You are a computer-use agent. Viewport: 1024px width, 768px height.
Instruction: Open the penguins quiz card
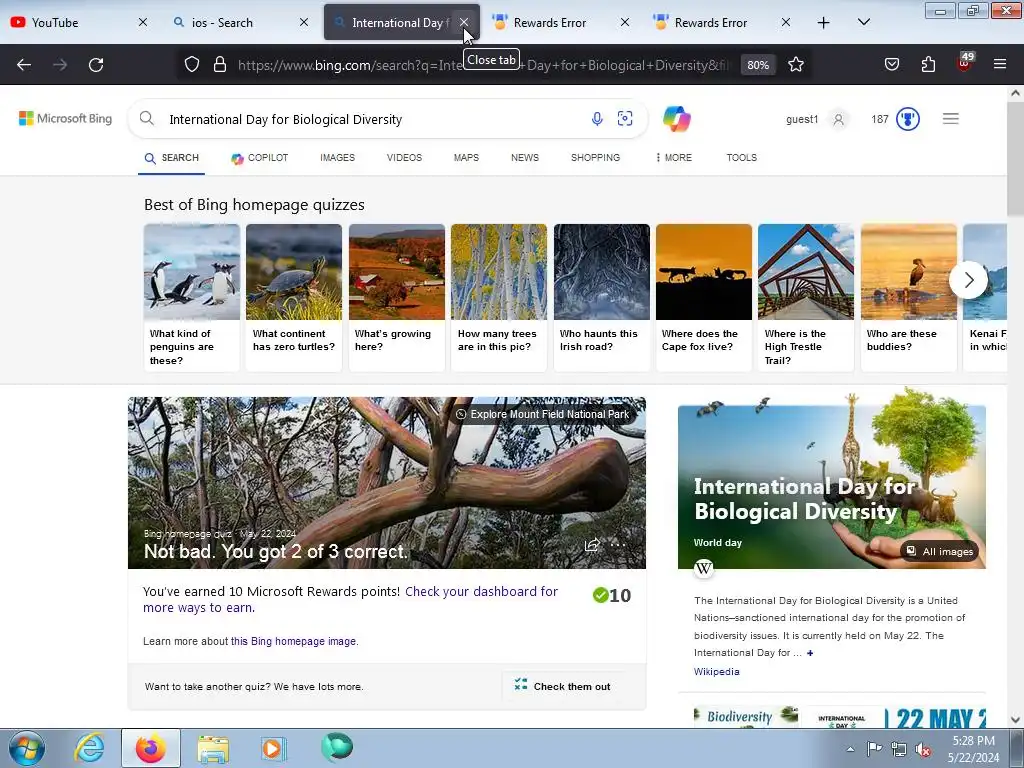pyautogui.click(x=191, y=297)
